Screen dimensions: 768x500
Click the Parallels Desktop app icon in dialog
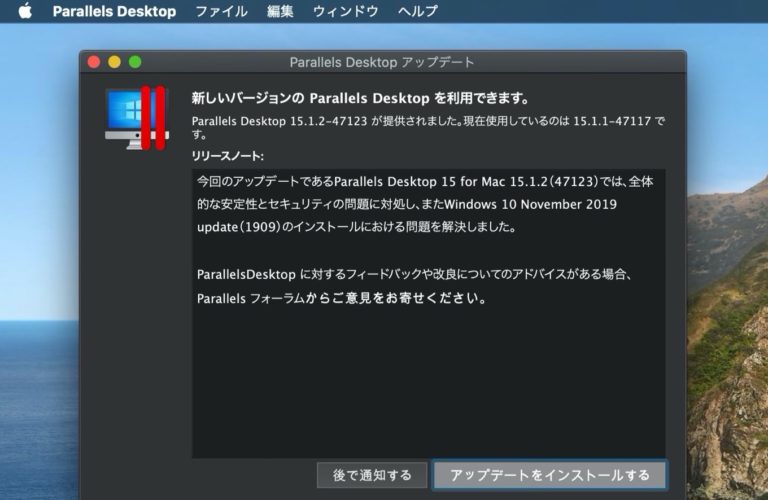coord(136,118)
